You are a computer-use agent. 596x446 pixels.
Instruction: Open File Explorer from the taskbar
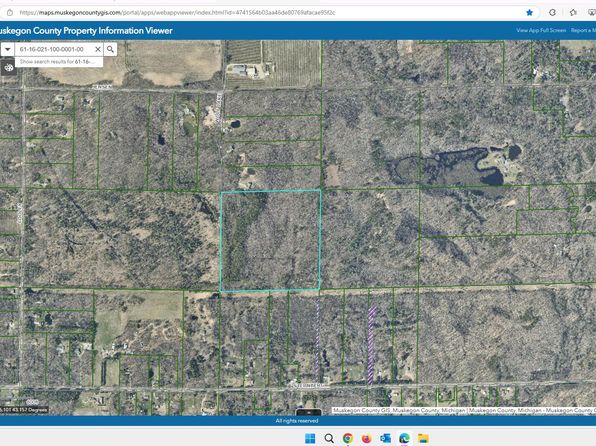[x=423, y=438]
